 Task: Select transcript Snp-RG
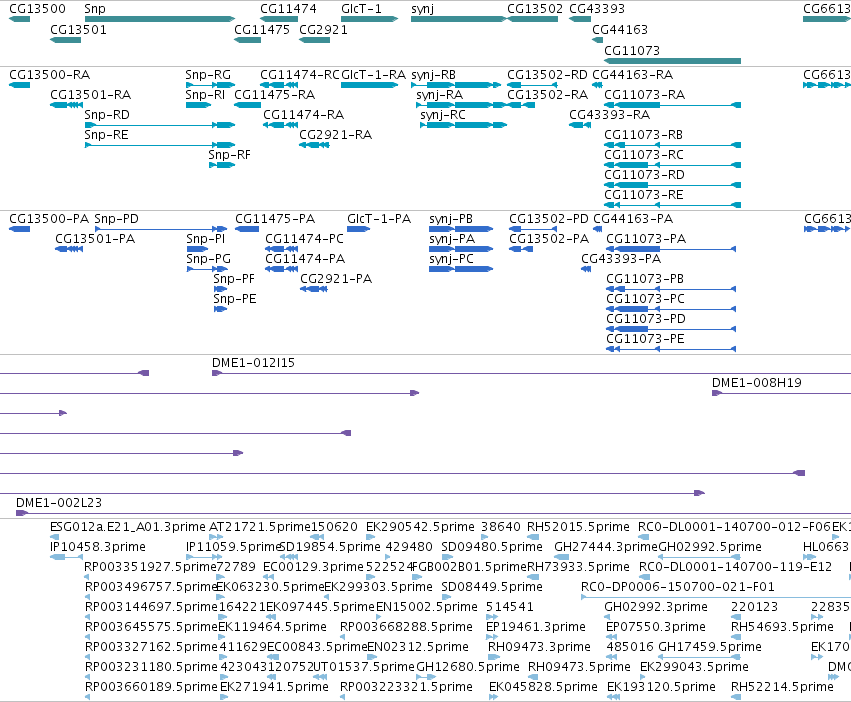(208, 74)
